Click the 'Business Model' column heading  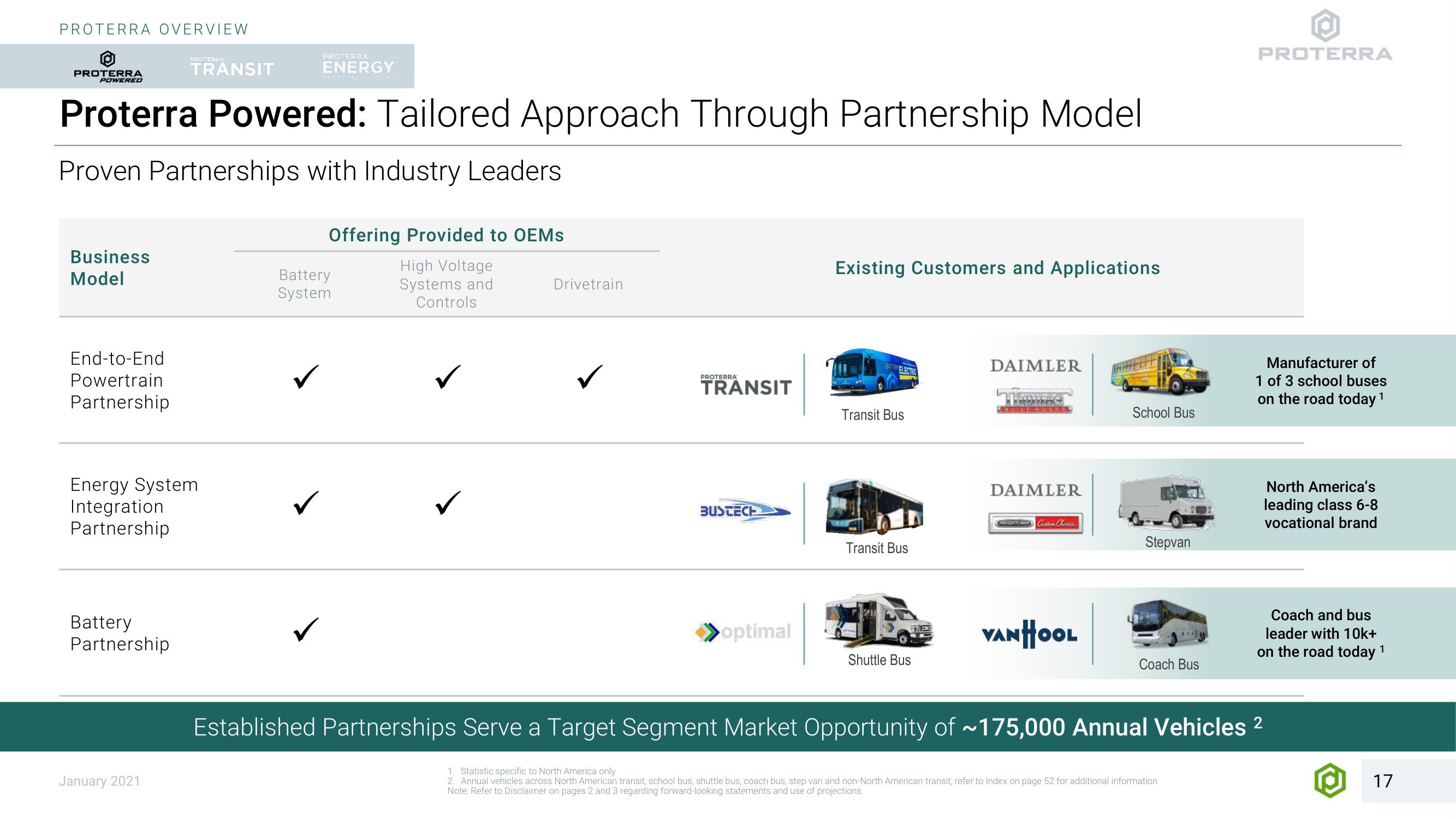tap(110, 268)
